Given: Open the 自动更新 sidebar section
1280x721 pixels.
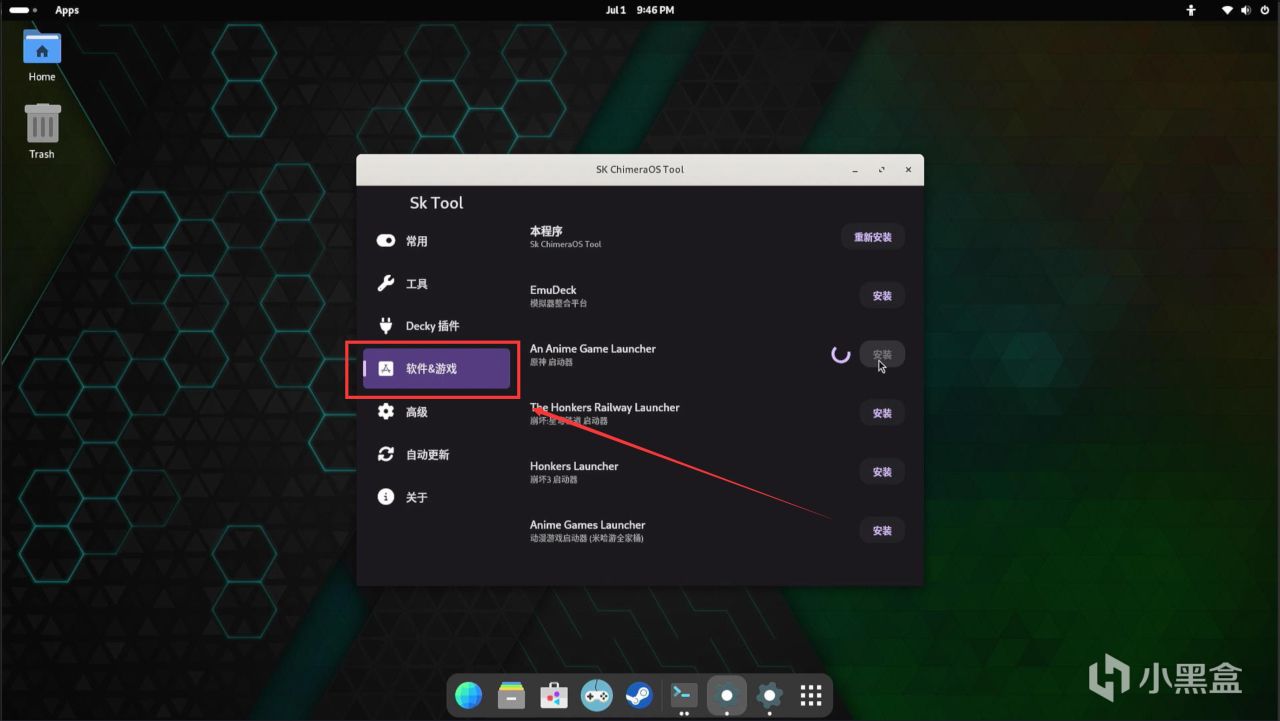Looking at the screenshot, I should coord(436,454).
